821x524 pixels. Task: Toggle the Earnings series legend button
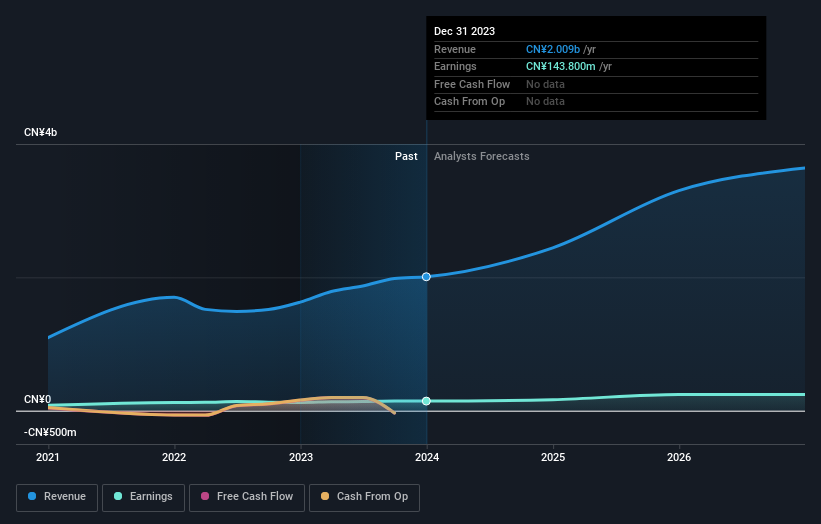143,497
